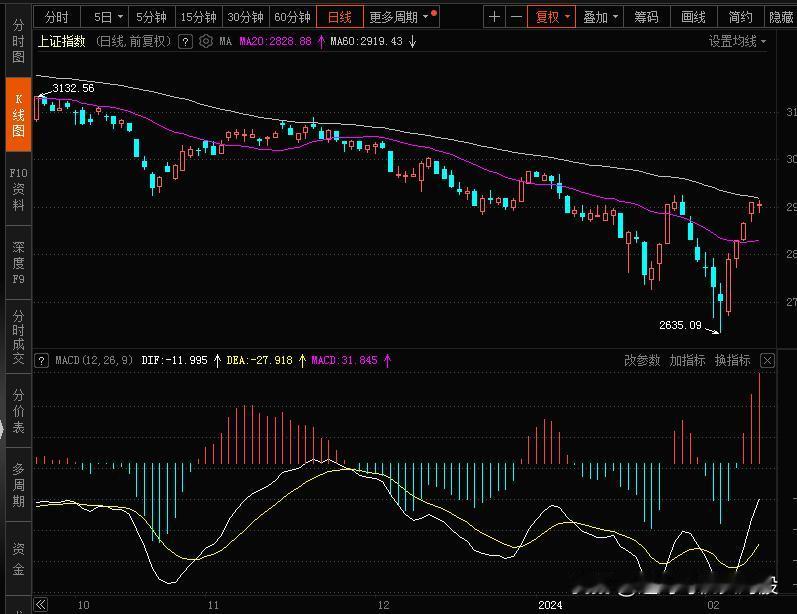The height and width of the screenshot is (614, 797).
Task: Open the 多周期 sidebar tab
Action: click(18, 485)
